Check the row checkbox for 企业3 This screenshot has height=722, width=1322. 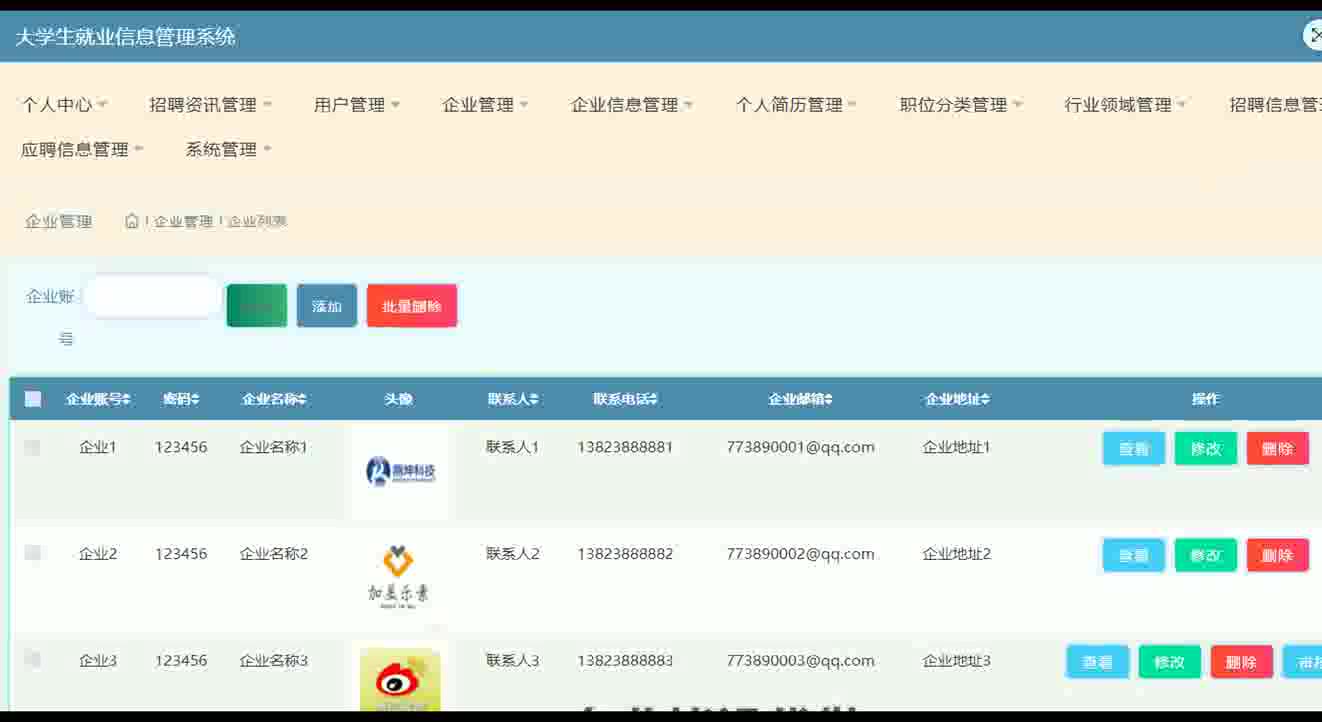(x=32, y=659)
